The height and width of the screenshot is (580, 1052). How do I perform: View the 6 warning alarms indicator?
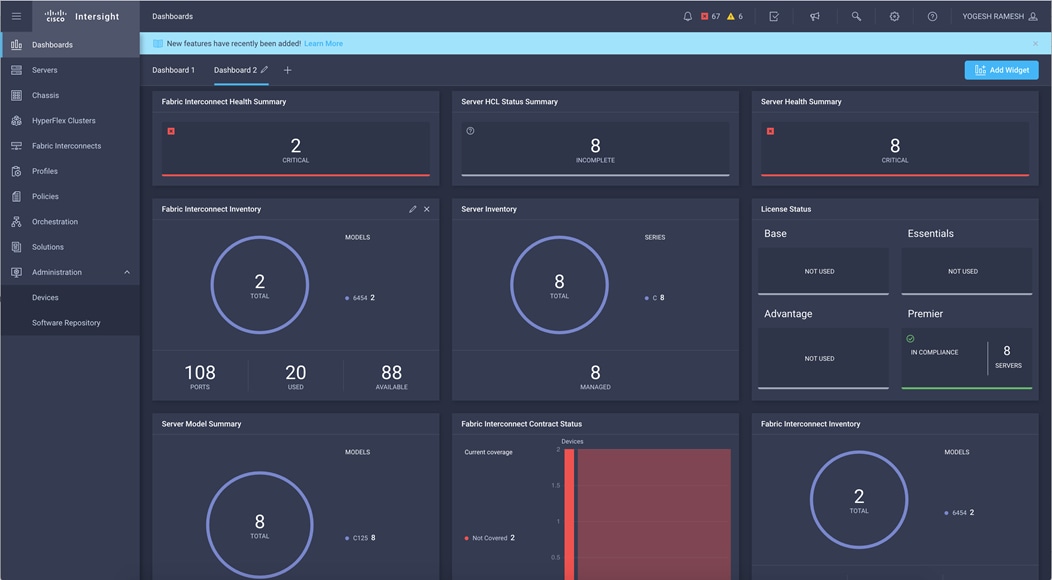(735, 16)
